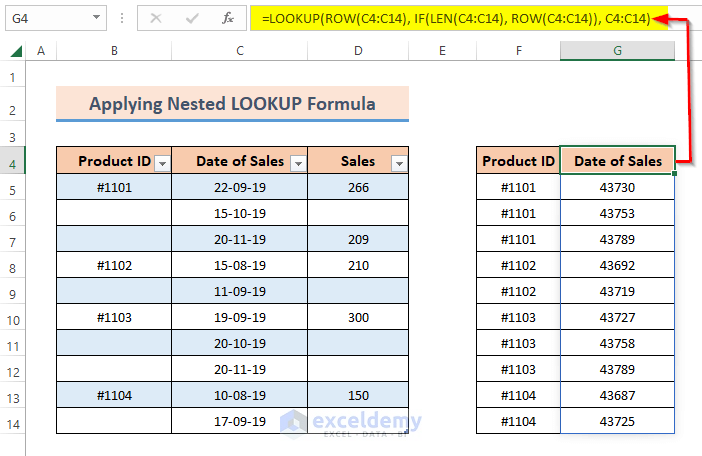Image resolution: width=702 pixels, height=456 pixels.
Task: Select result cell 43692
Action: click(x=617, y=265)
